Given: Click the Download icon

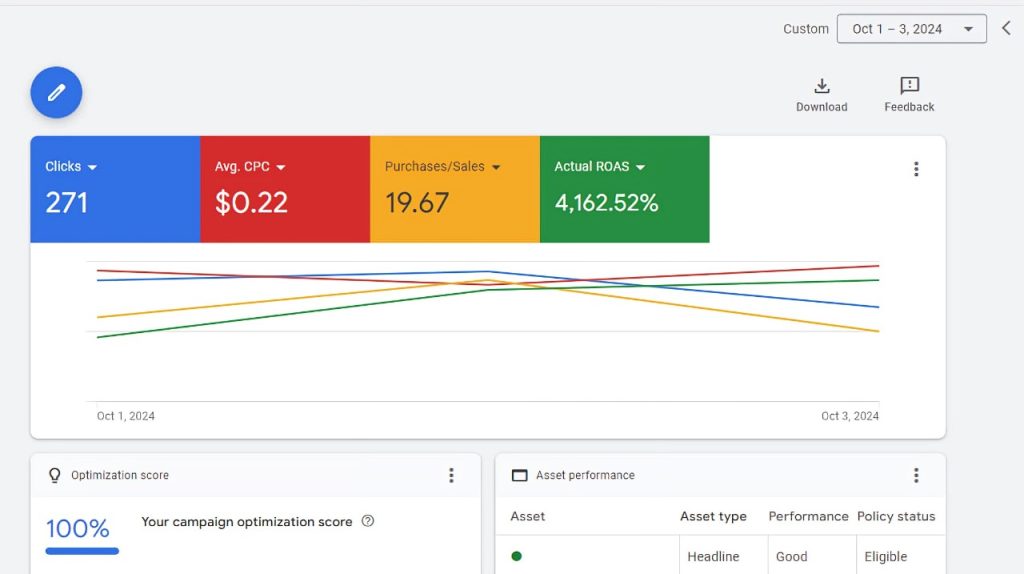Looking at the screenshot, I should (821, 86).
